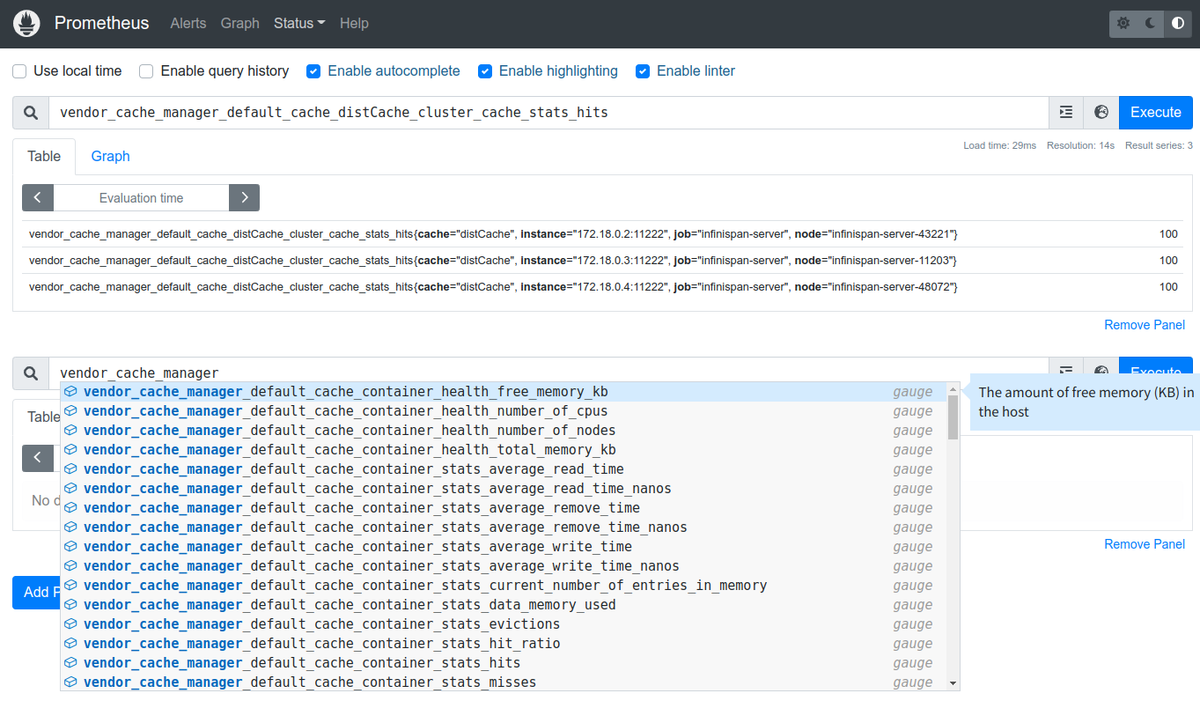Click the Remove Panel link
Screen dimensions: 1200x723
pos(1144,324)
